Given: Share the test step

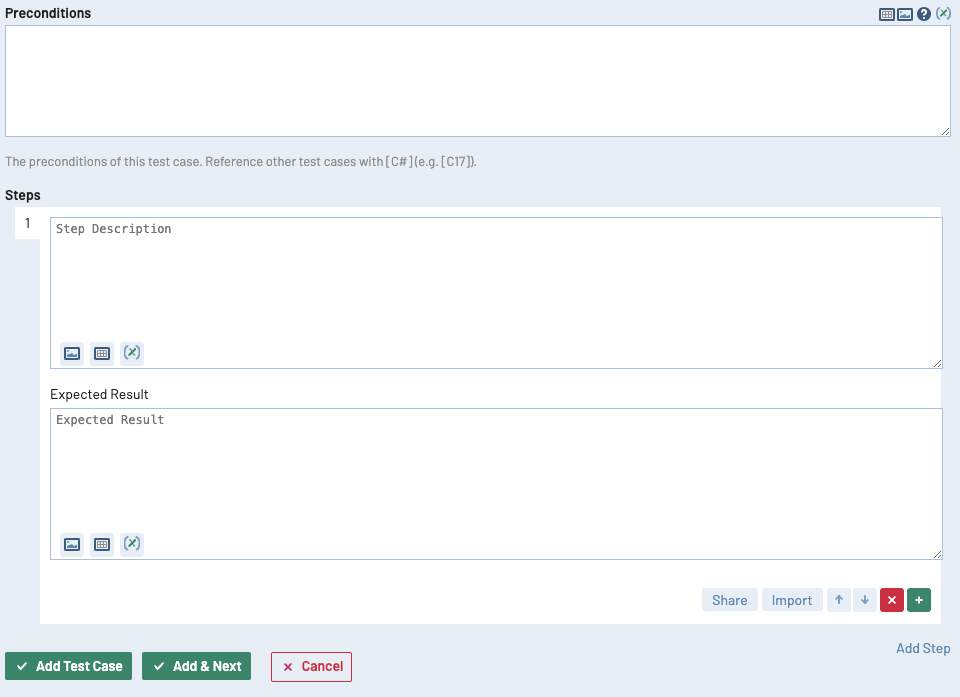Looking at the screenshot, I should pyautogui.click(x=729, y=599).
